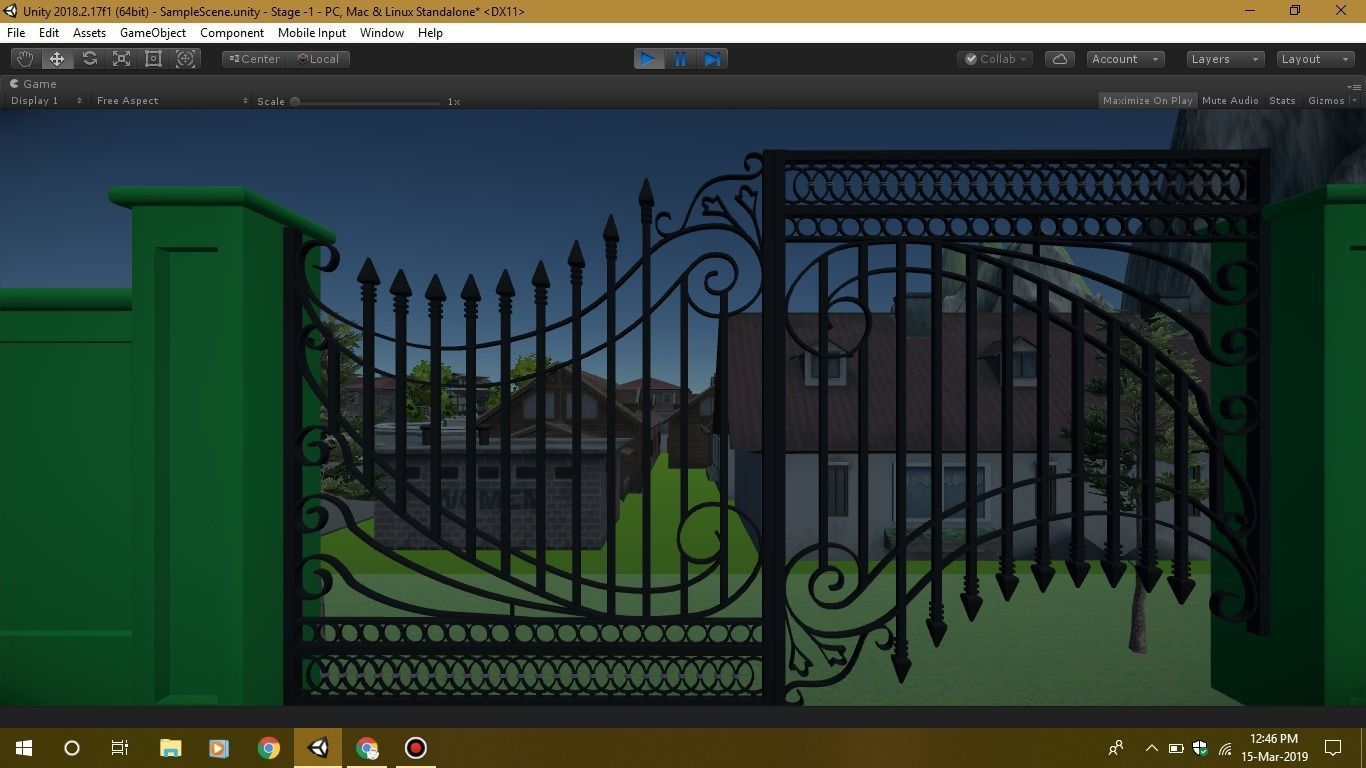Screen dimensions: 1366x768
Task: Toggle Mute Audio in Game view
Action: pos(1230,100)
